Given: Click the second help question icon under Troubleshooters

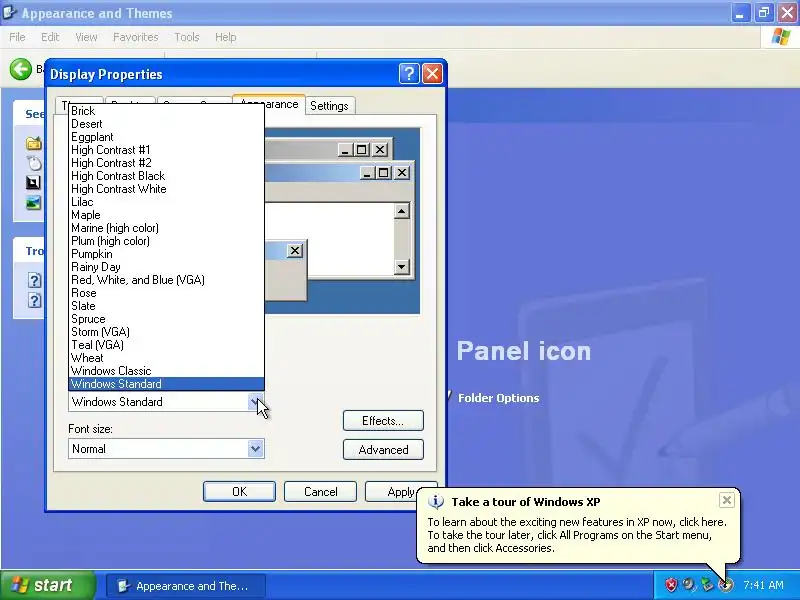Looking at the screenshot, I should (x=34, y=300).
